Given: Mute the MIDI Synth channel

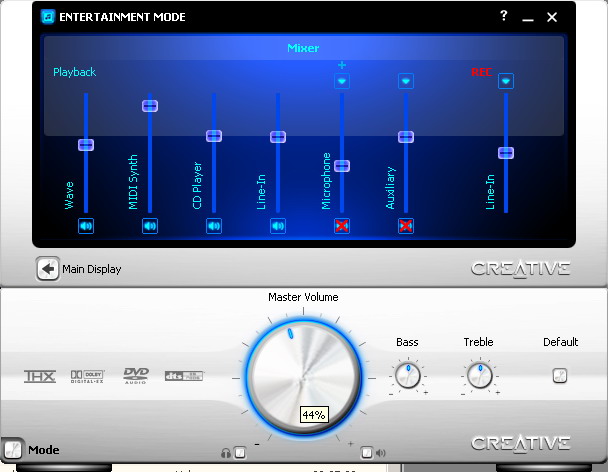Looking at the screenshot, I should (x=150, y=226).
